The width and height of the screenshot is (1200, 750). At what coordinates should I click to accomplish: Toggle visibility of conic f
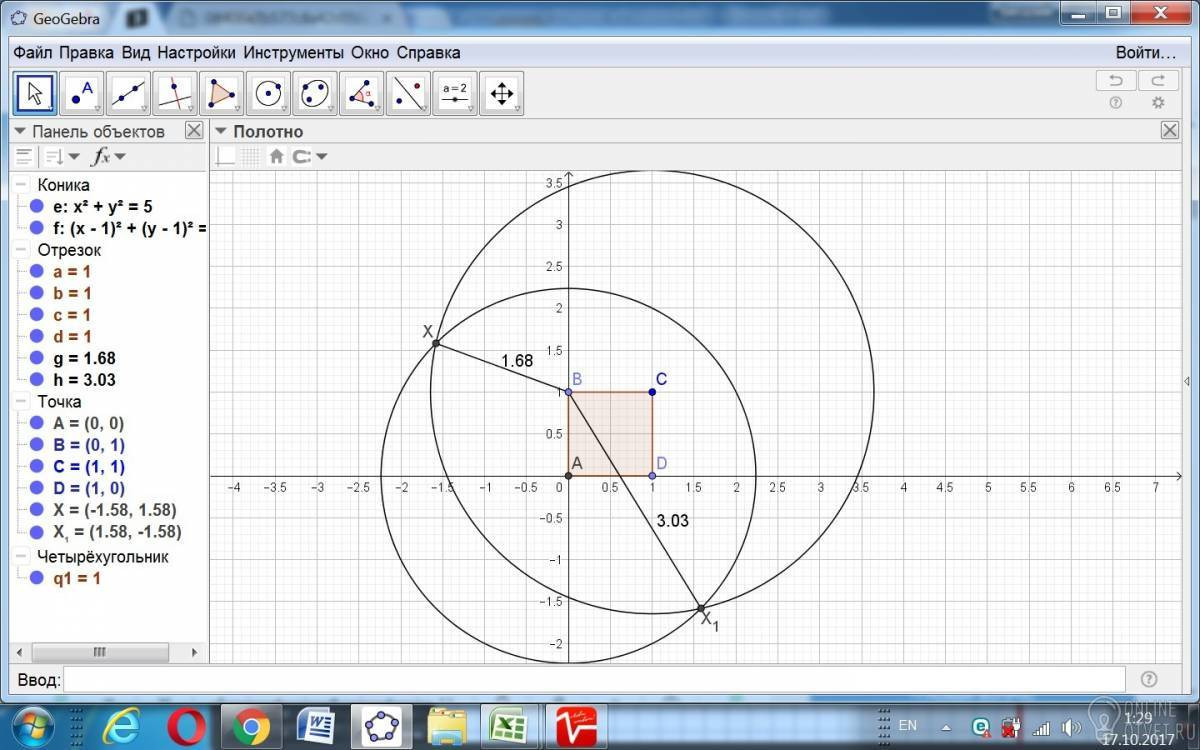(x=37, y=228)
